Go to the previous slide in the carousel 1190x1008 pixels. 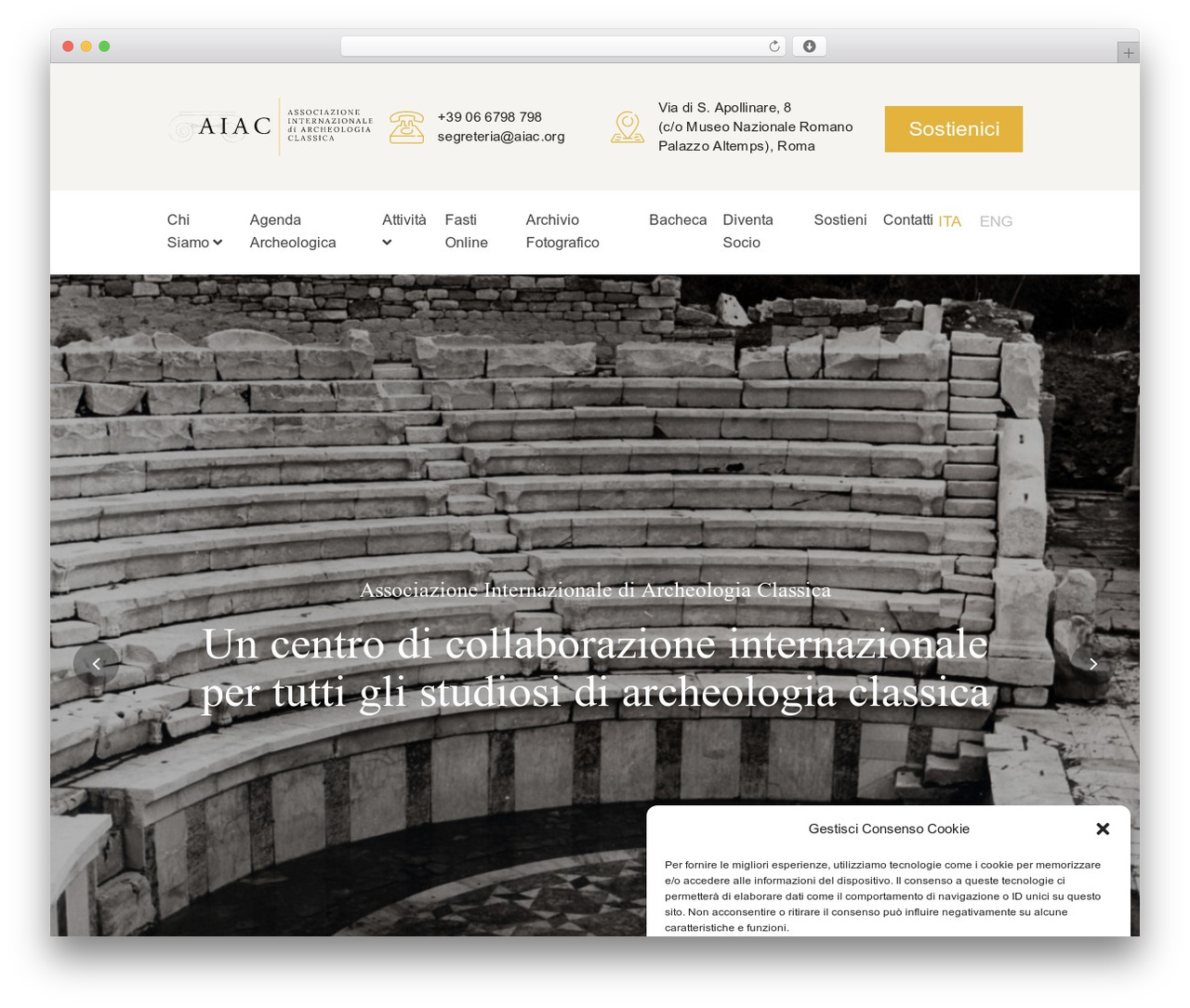click(x=96, y=664)
